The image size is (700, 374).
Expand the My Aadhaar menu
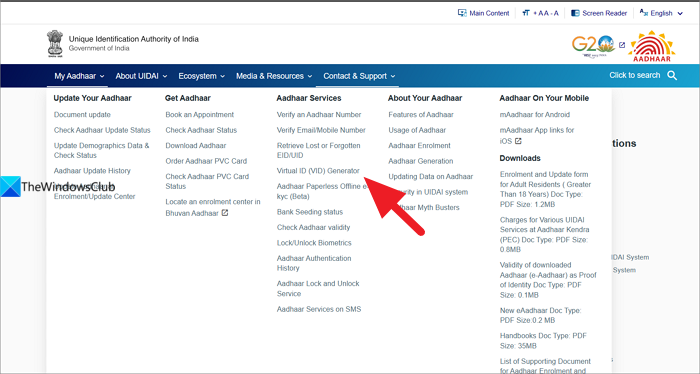click(x=79, y=76)
